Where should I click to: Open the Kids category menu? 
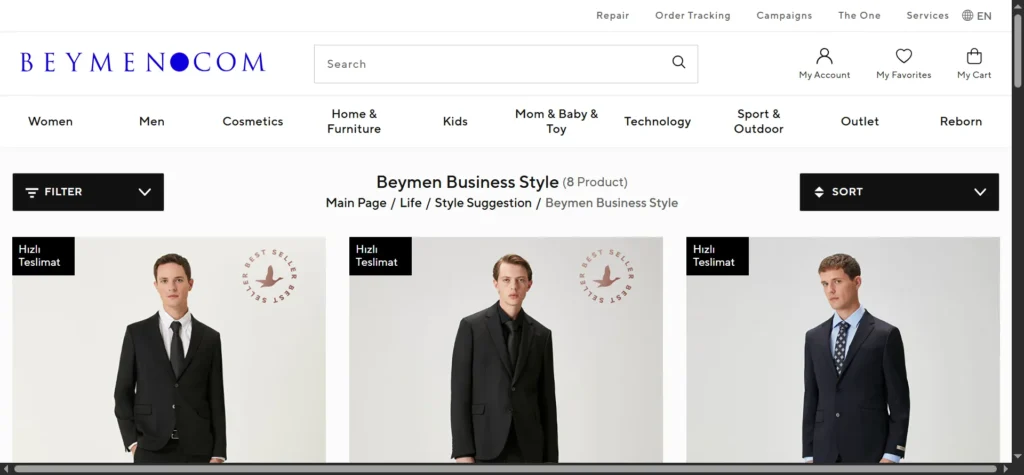coord(455,122)
